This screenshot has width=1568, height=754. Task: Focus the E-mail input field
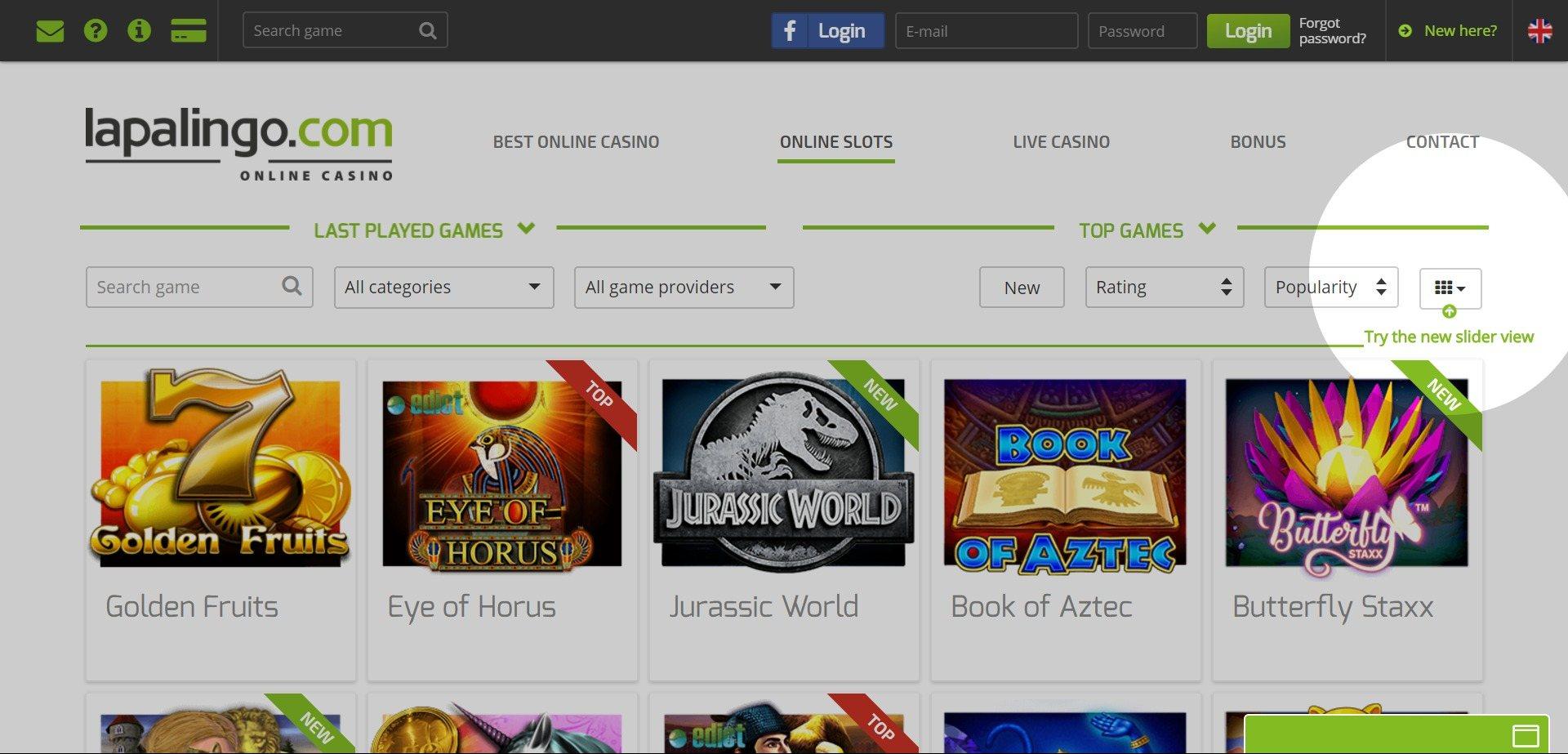coord(987,31)
